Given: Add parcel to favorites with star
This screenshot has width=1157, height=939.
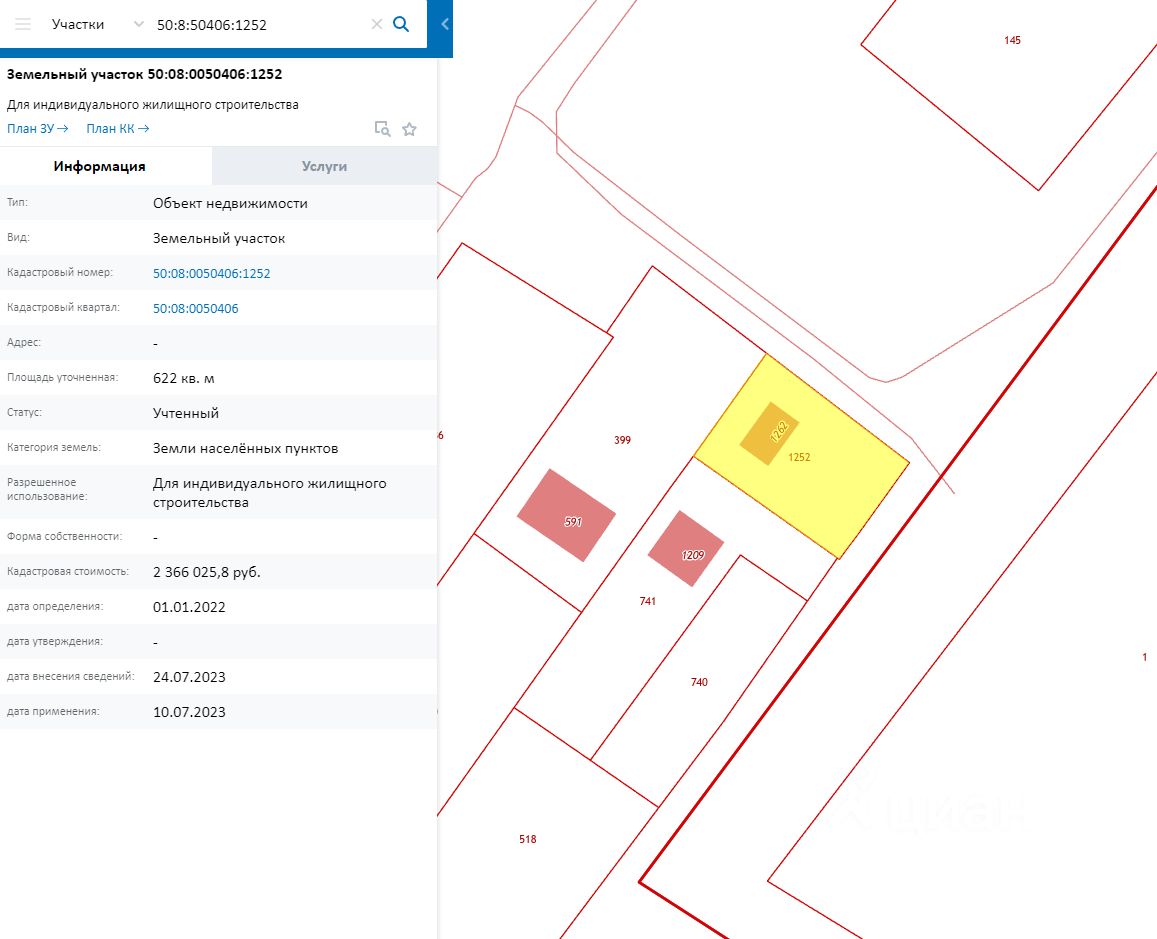Looking at the screenshot, I should tap(410, 129).
